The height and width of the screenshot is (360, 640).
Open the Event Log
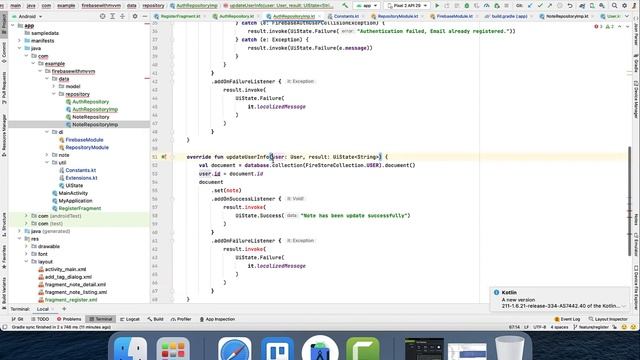567,319
